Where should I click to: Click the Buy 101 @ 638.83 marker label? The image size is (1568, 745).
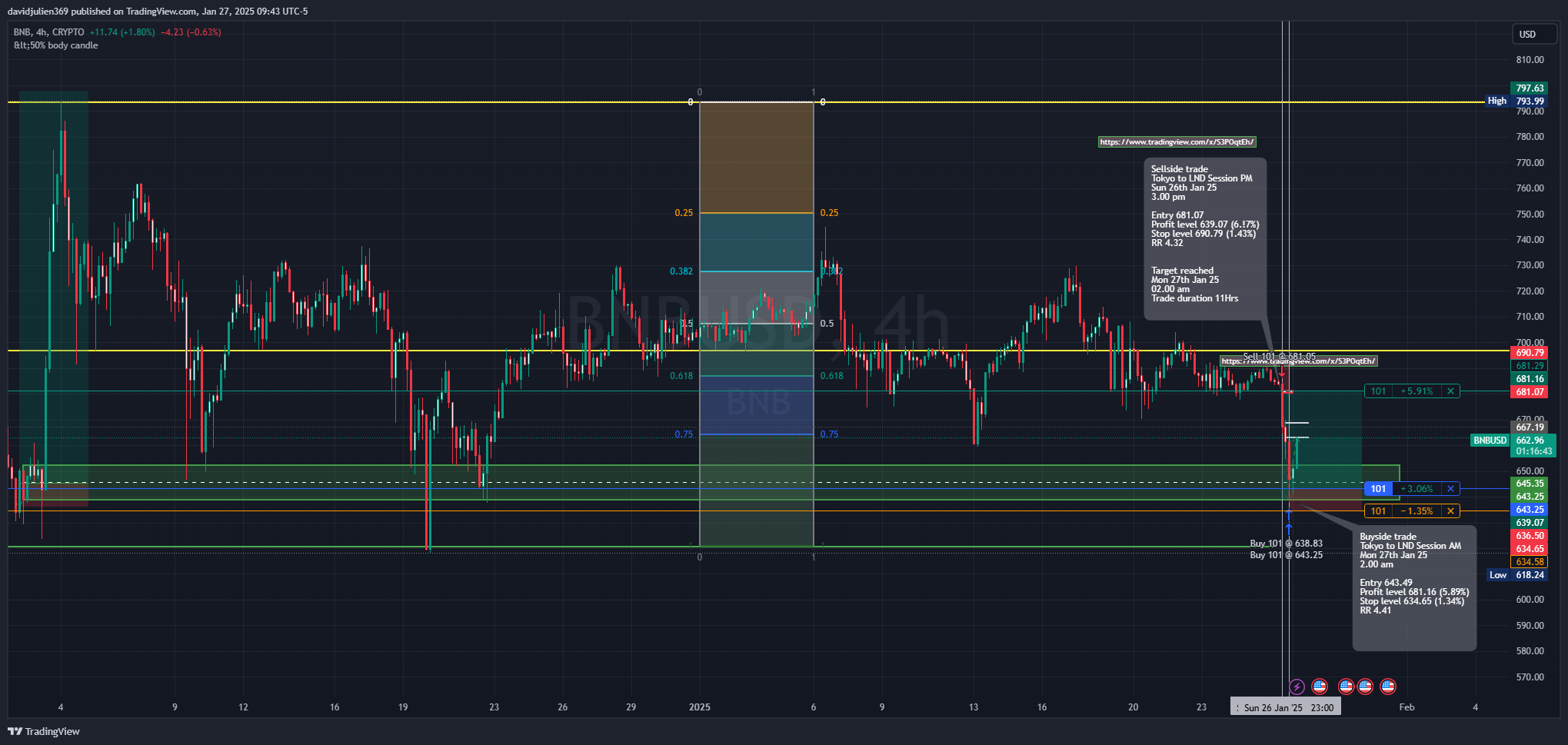(x=1287, y=543)
